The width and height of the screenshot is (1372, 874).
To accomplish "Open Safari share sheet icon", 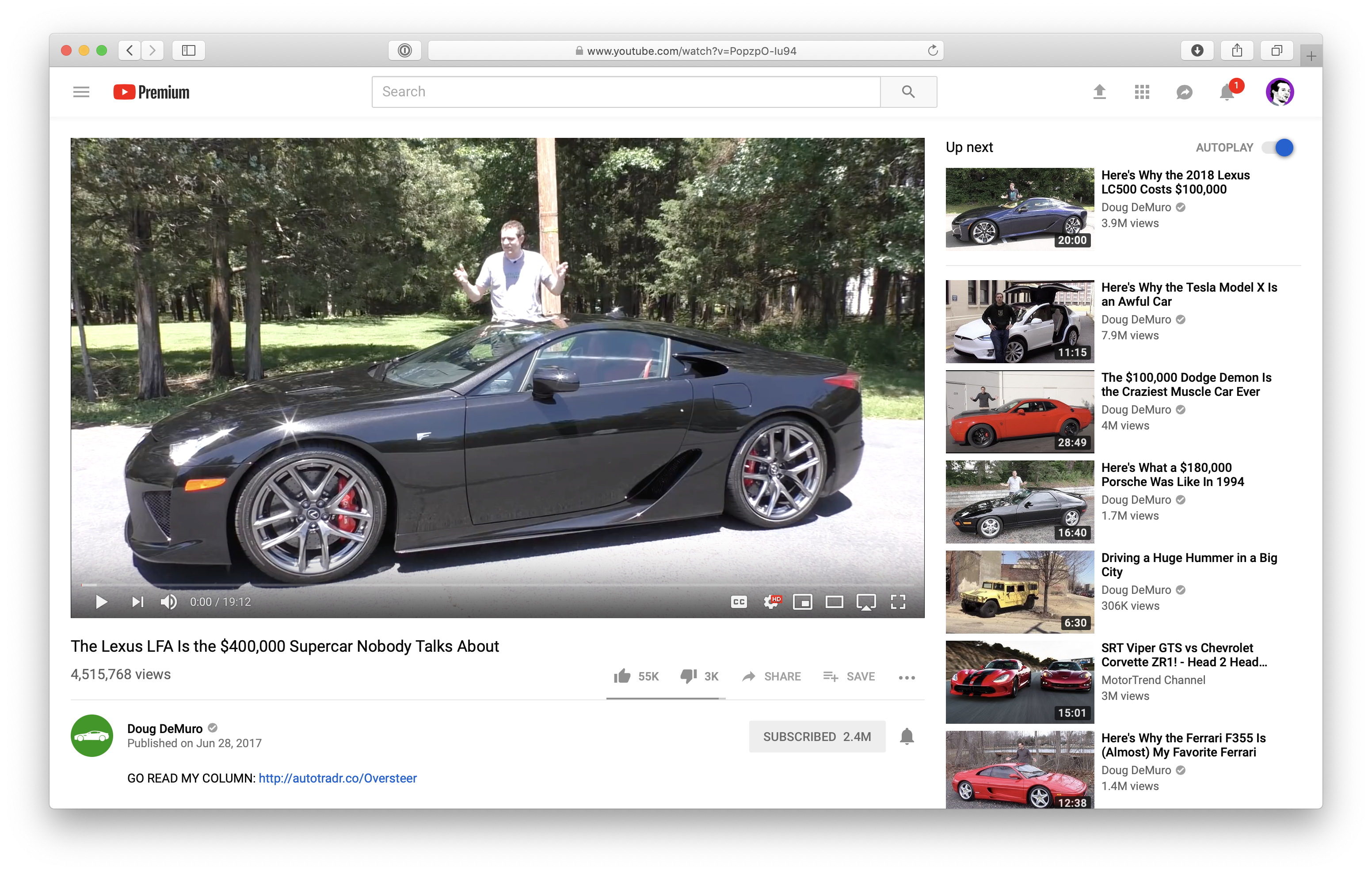I will (x=1237, y=50).
